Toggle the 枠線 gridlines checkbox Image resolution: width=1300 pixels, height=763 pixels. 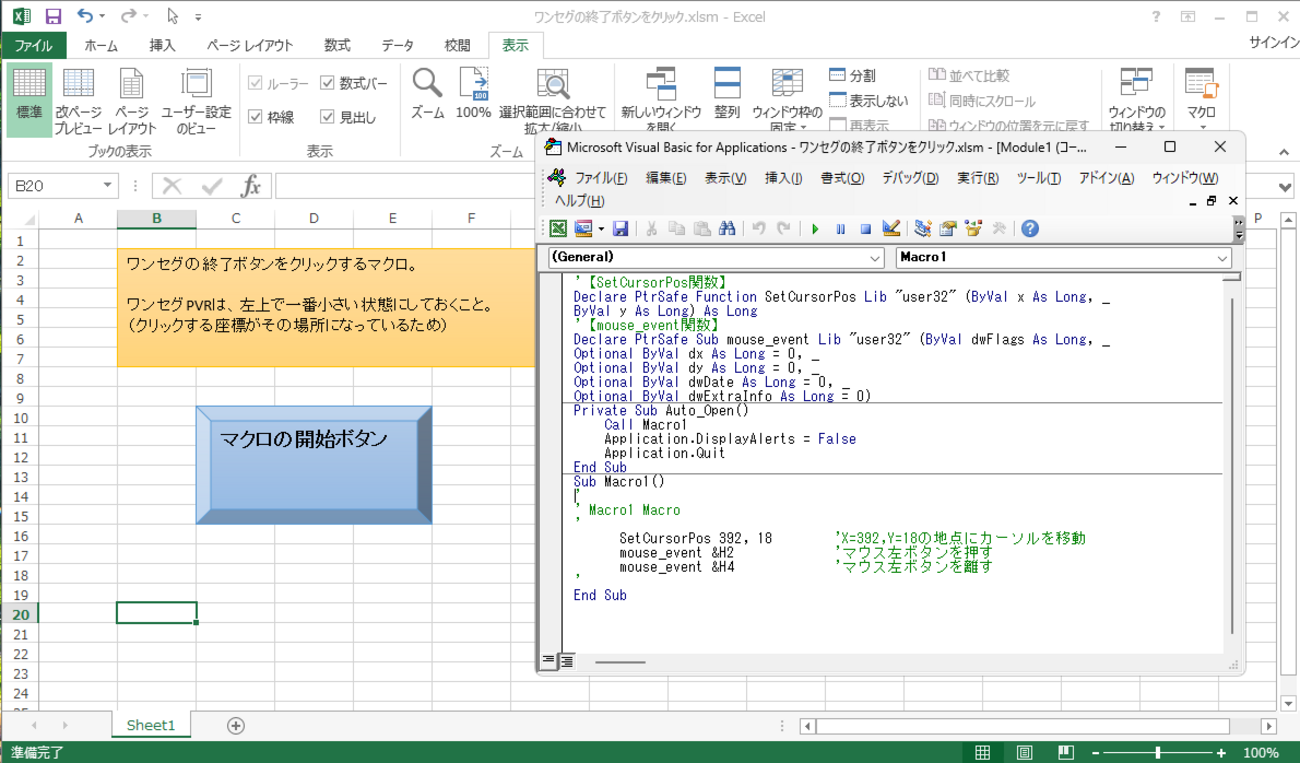click(255, 117)
